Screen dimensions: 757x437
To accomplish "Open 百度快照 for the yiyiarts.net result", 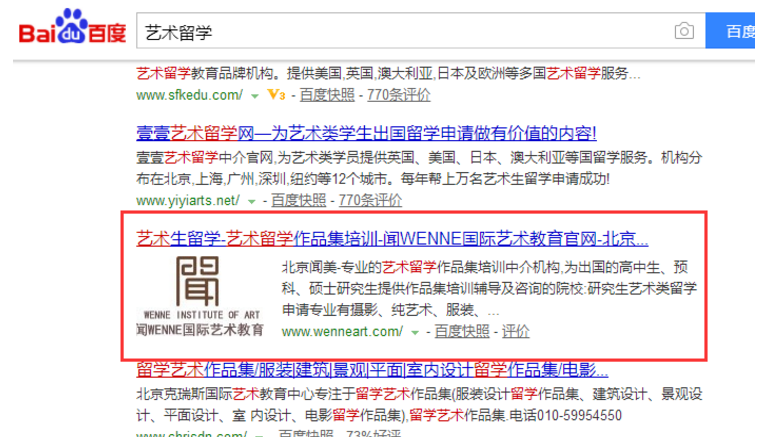I will pos(298,200).
